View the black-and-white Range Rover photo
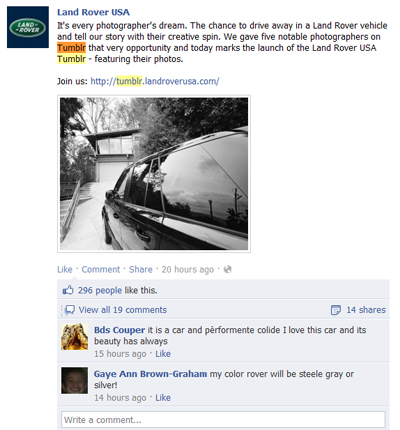The width and height of the screenshot is (400, 430). click(x=154, y=174)
